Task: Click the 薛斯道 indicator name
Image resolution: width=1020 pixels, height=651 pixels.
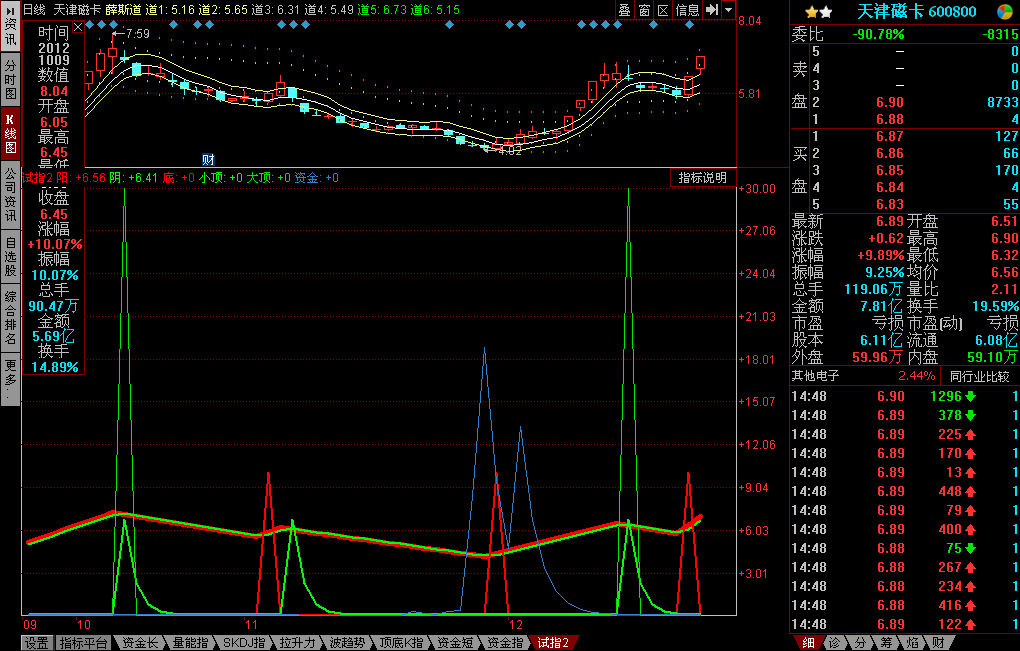Action: (x=123, y=10)
